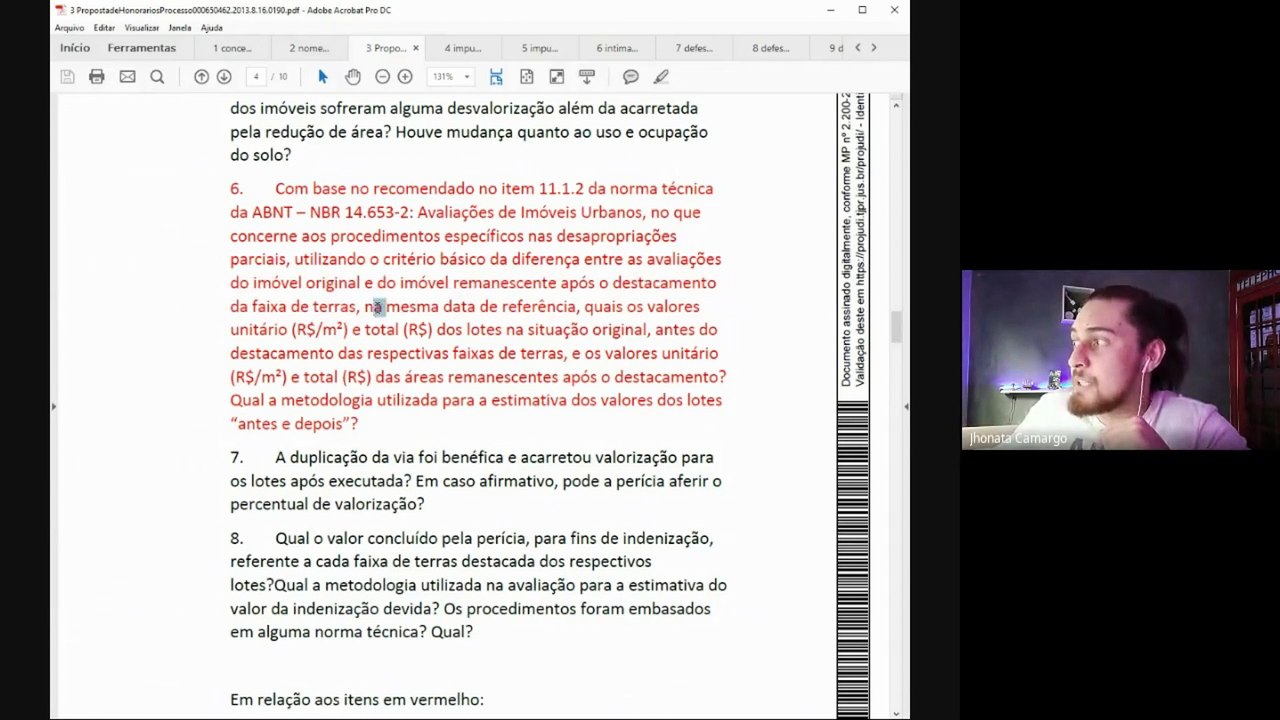This screenshot has height=720, width=1280.
Task: Open the Arquivo menu
Action: 69,28
